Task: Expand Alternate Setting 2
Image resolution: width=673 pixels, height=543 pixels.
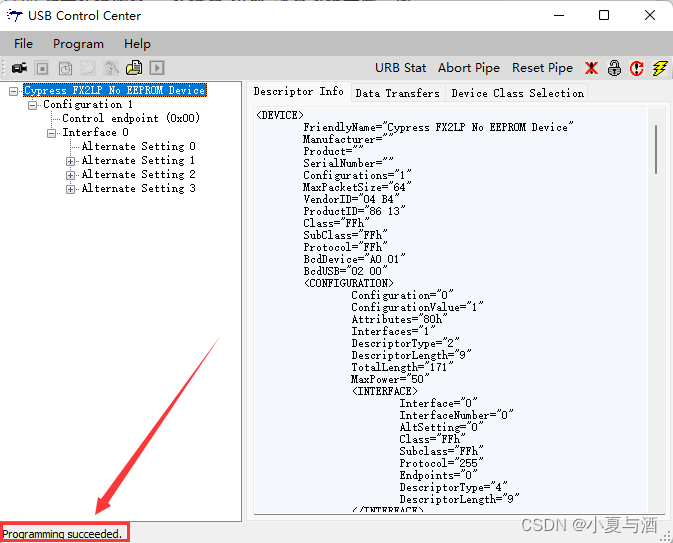Action: point(70,176)
